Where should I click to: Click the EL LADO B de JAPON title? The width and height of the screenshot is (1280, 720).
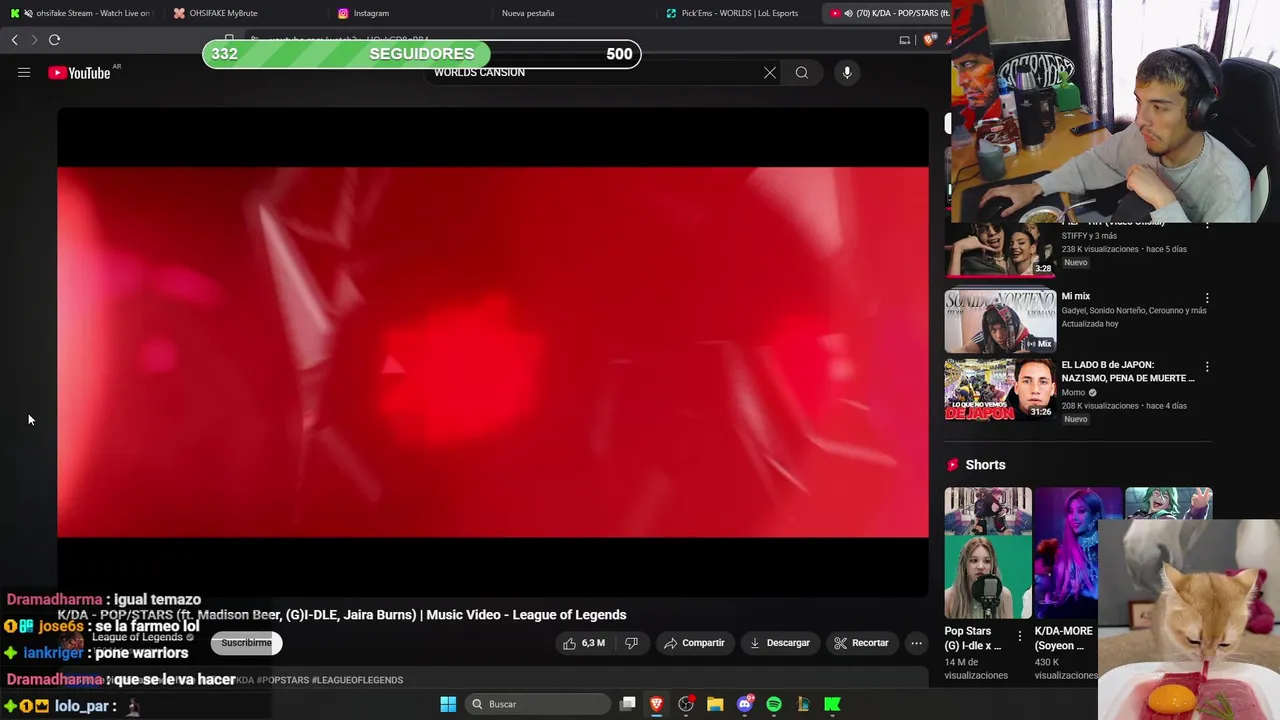pyautogui.click(x=1128, y=371)
